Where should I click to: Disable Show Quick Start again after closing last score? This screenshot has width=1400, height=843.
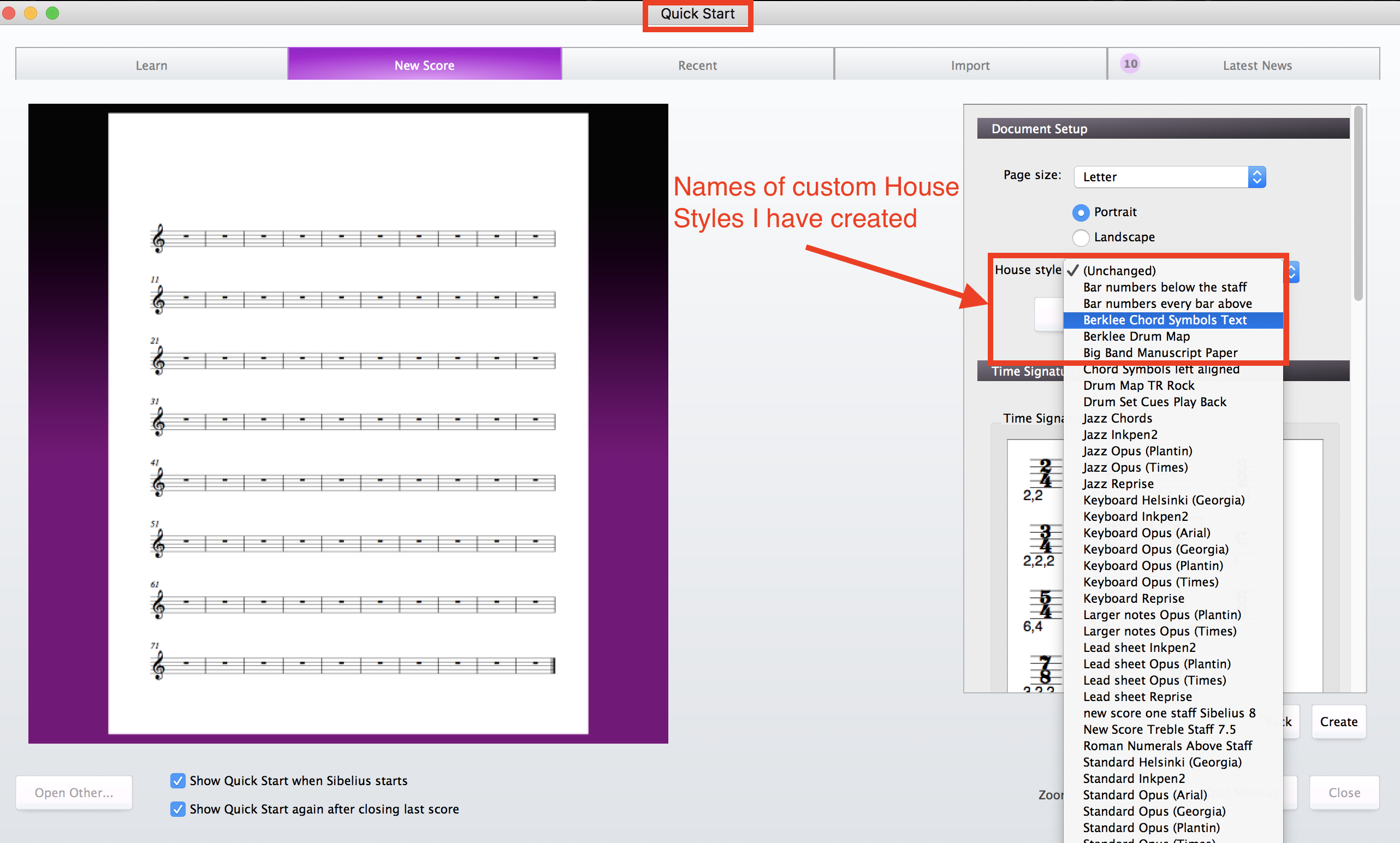(x=177, y=809)
